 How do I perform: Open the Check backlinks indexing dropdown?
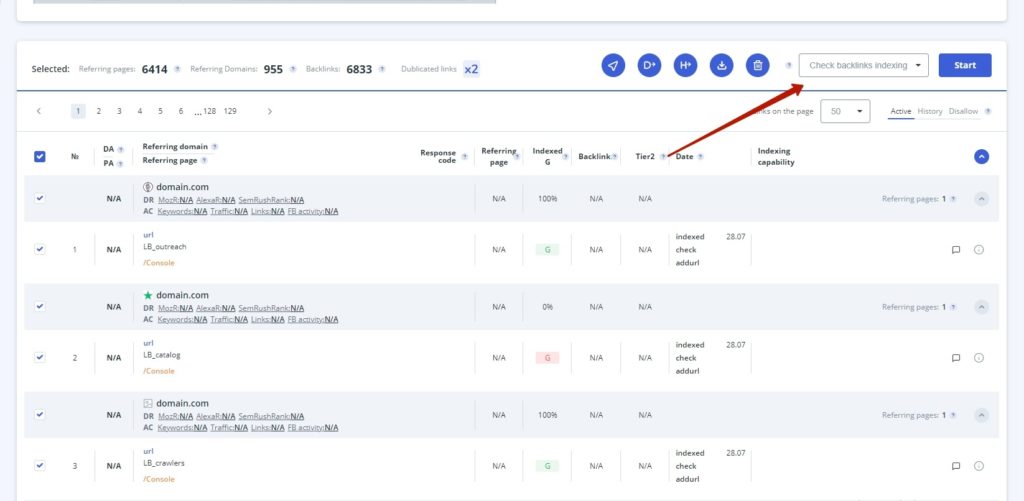(x=864, y=66)
